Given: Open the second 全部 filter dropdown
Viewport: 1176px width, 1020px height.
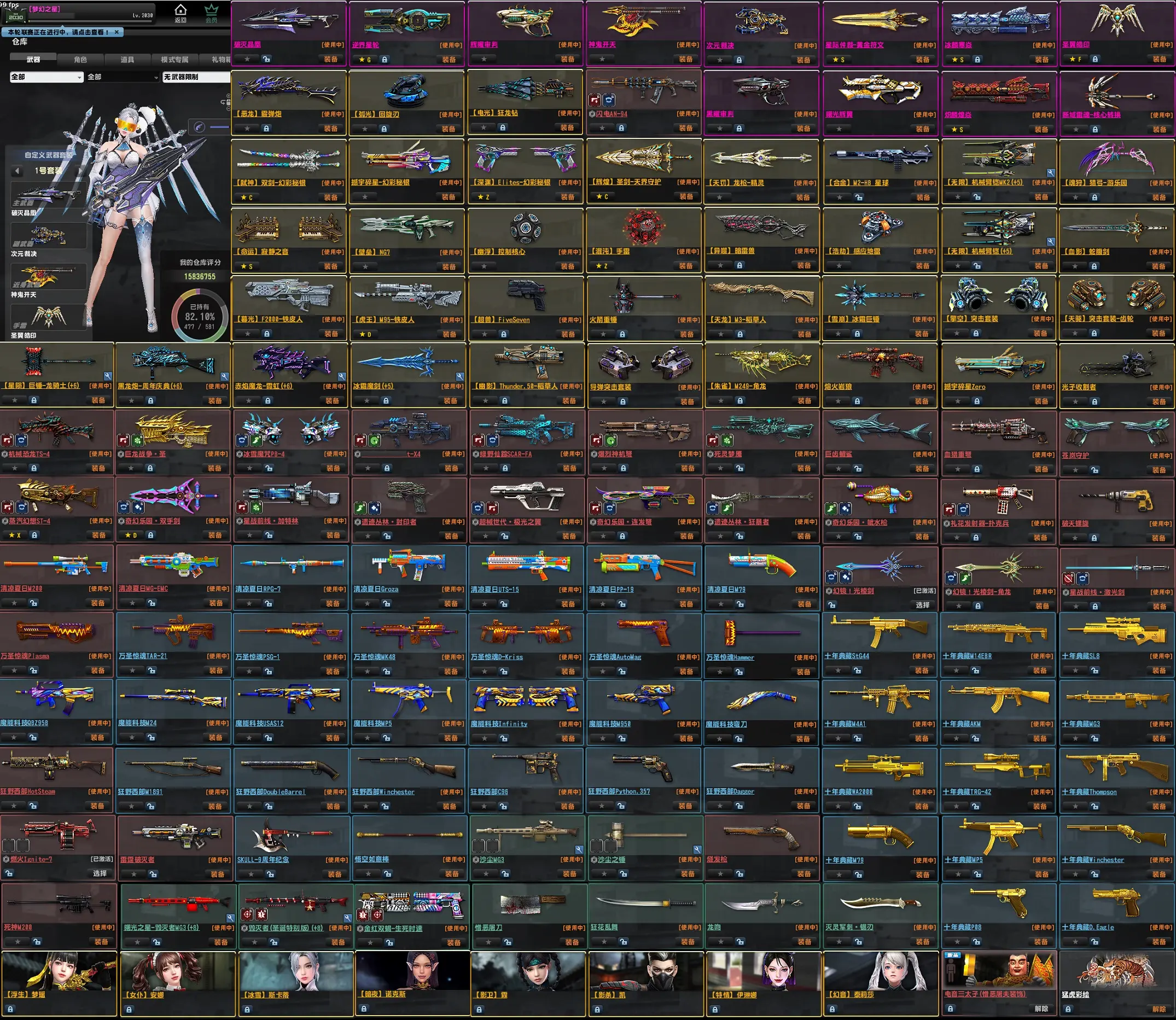Looking at the screenshot, I should pos(123,77).
